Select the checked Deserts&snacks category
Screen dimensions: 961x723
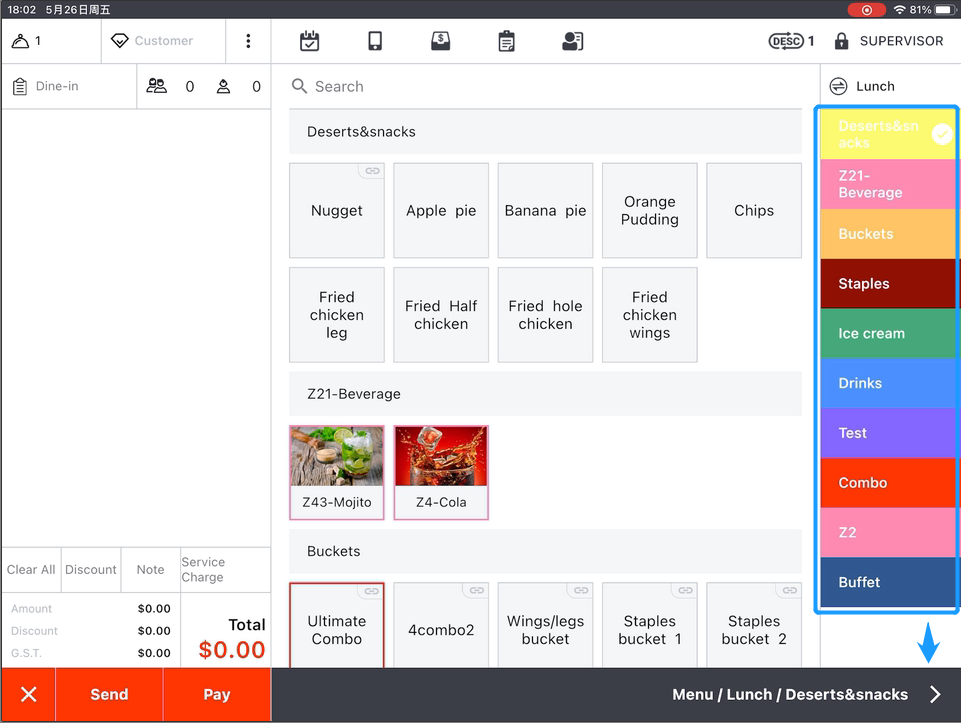(x=887, y=135)
